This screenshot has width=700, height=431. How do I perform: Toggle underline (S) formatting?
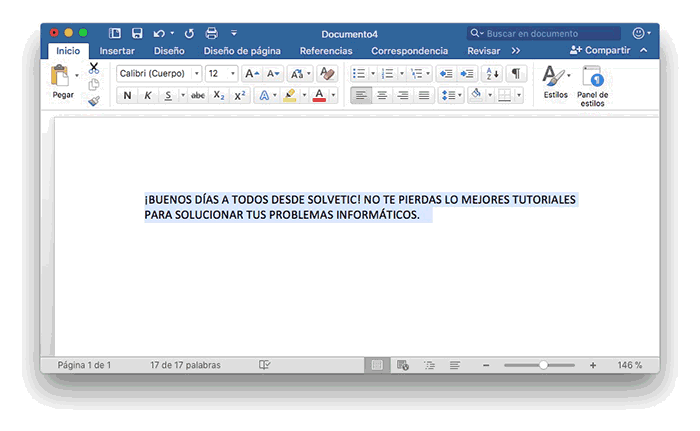(x=168, y=95)
